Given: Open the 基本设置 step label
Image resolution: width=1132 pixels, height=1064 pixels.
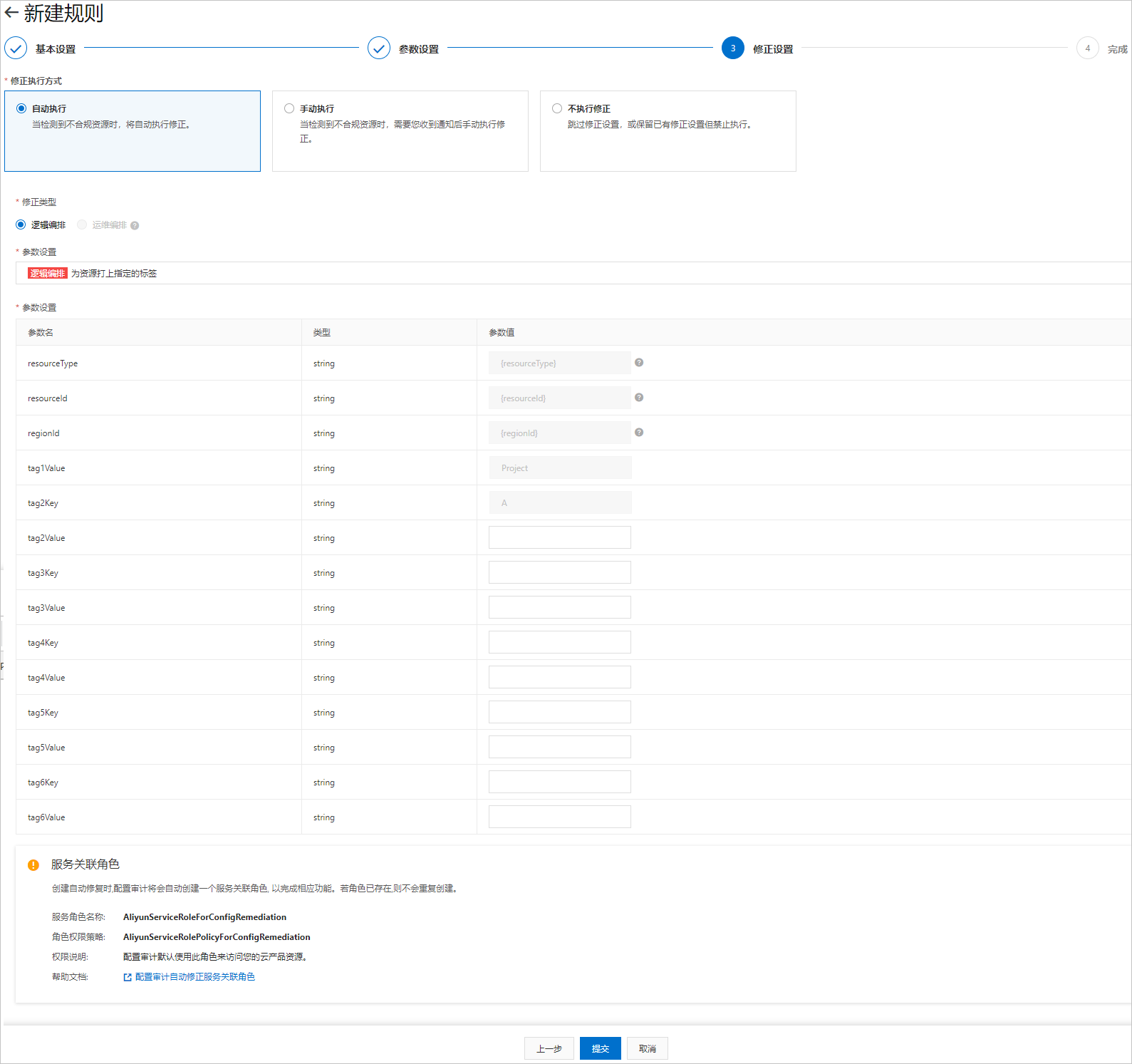Looking at the screenshot, I should [56, 49].
